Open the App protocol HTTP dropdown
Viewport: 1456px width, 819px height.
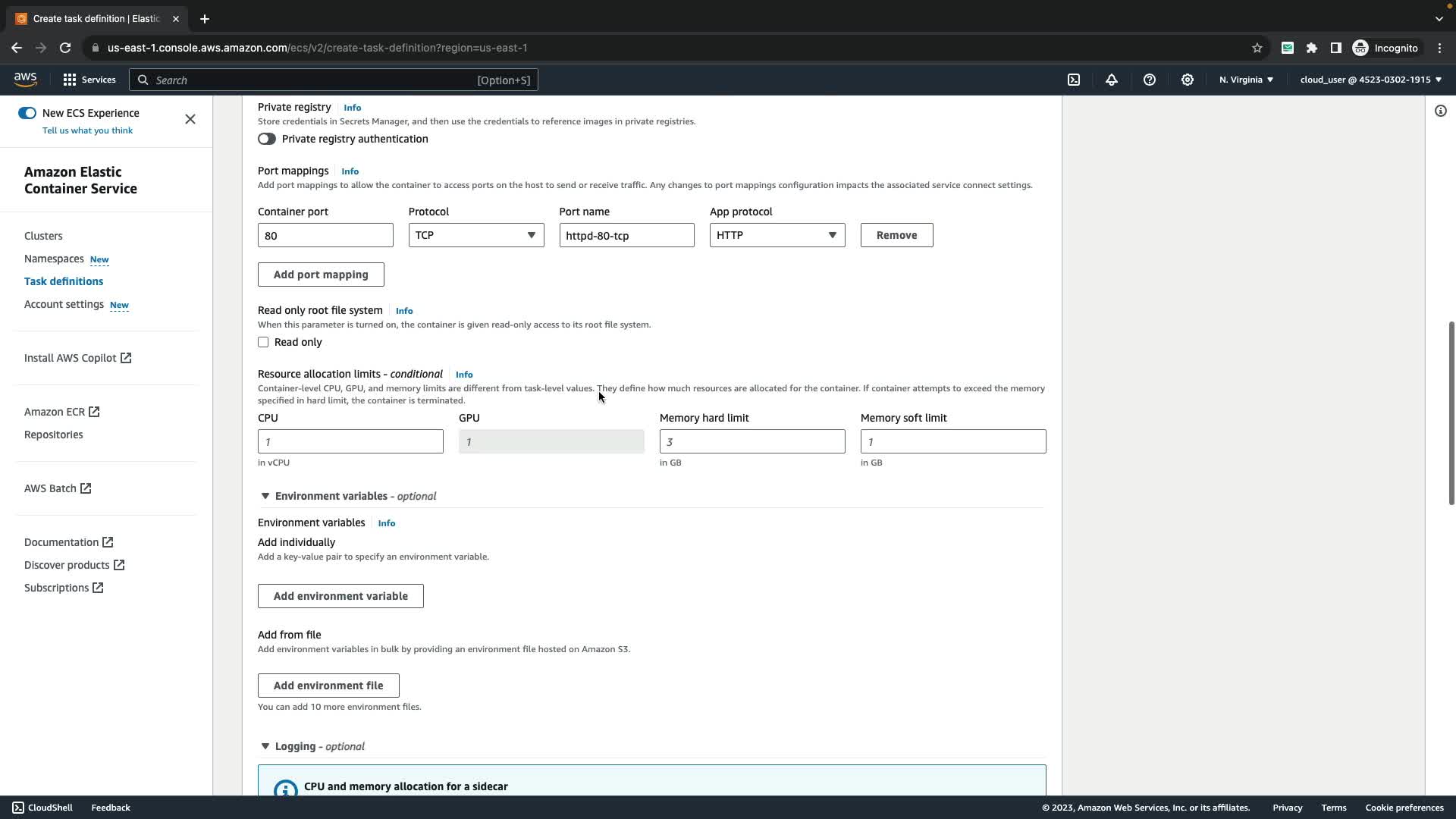(x=777, y=235)
